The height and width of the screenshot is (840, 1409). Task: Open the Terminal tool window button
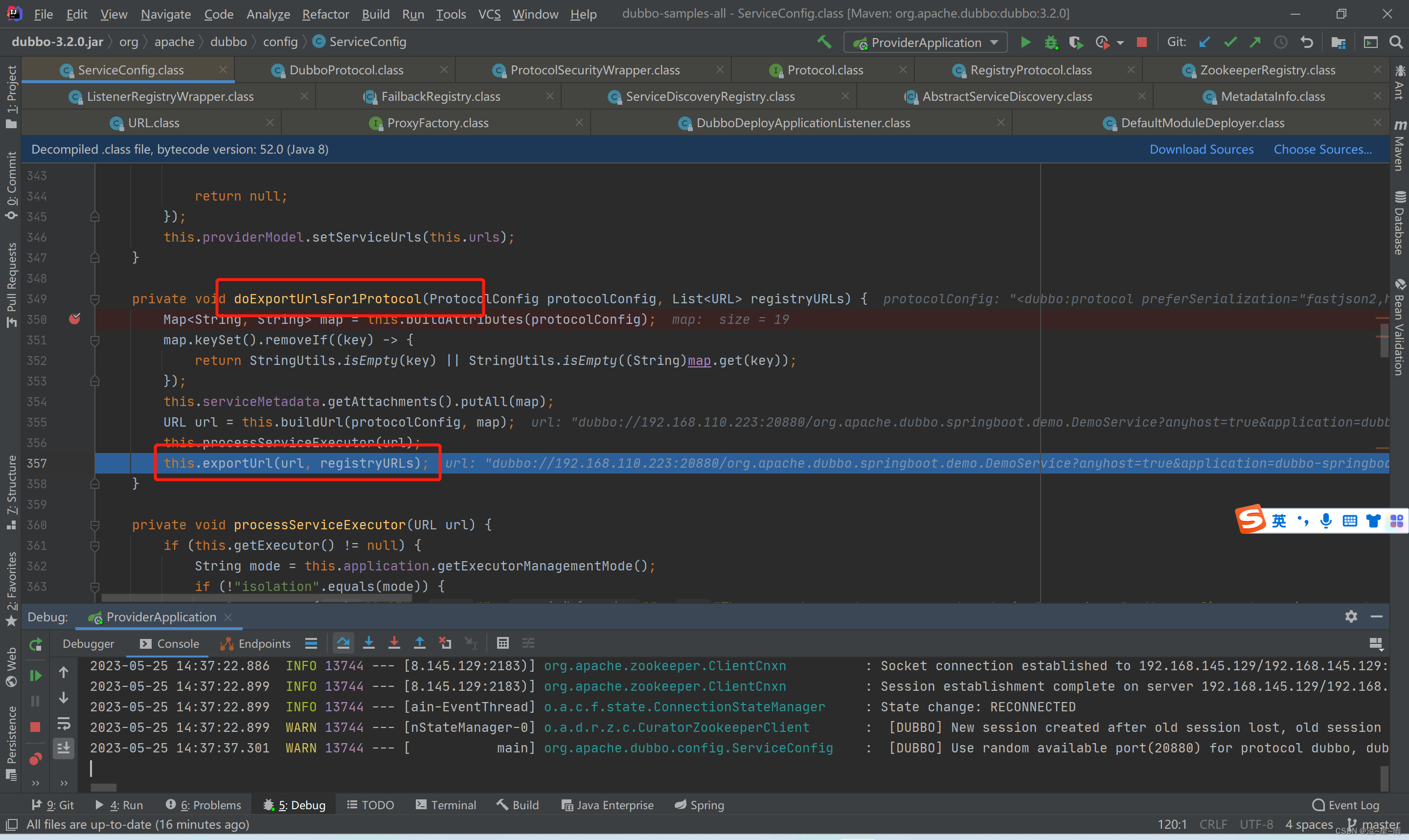pos(446,805)
